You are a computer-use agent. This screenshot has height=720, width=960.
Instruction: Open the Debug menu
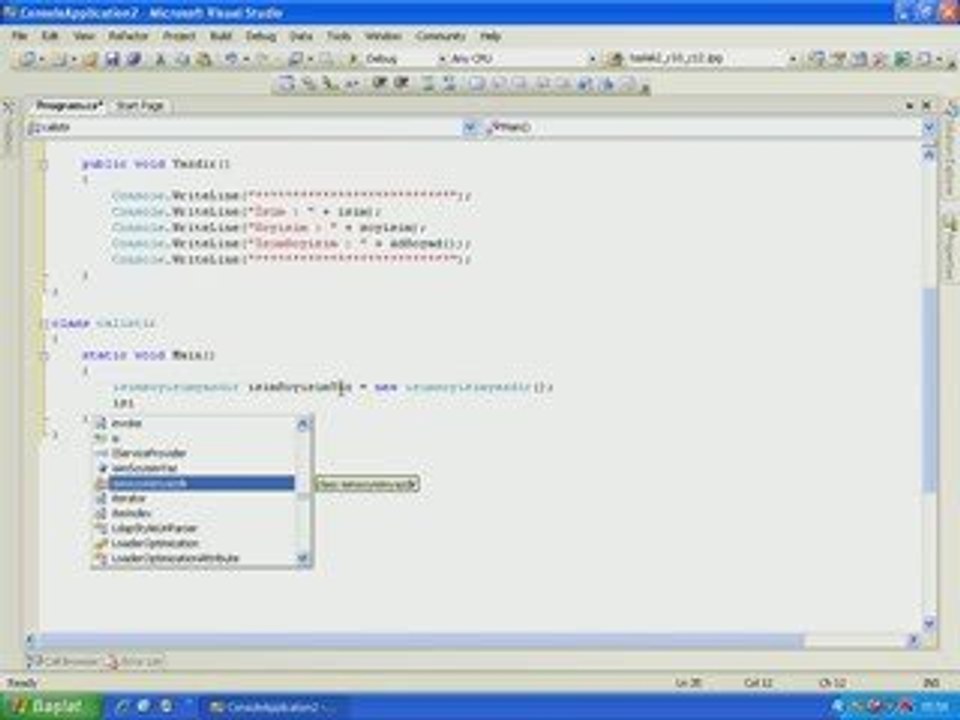pyautogui.click(x=261, y=36)
